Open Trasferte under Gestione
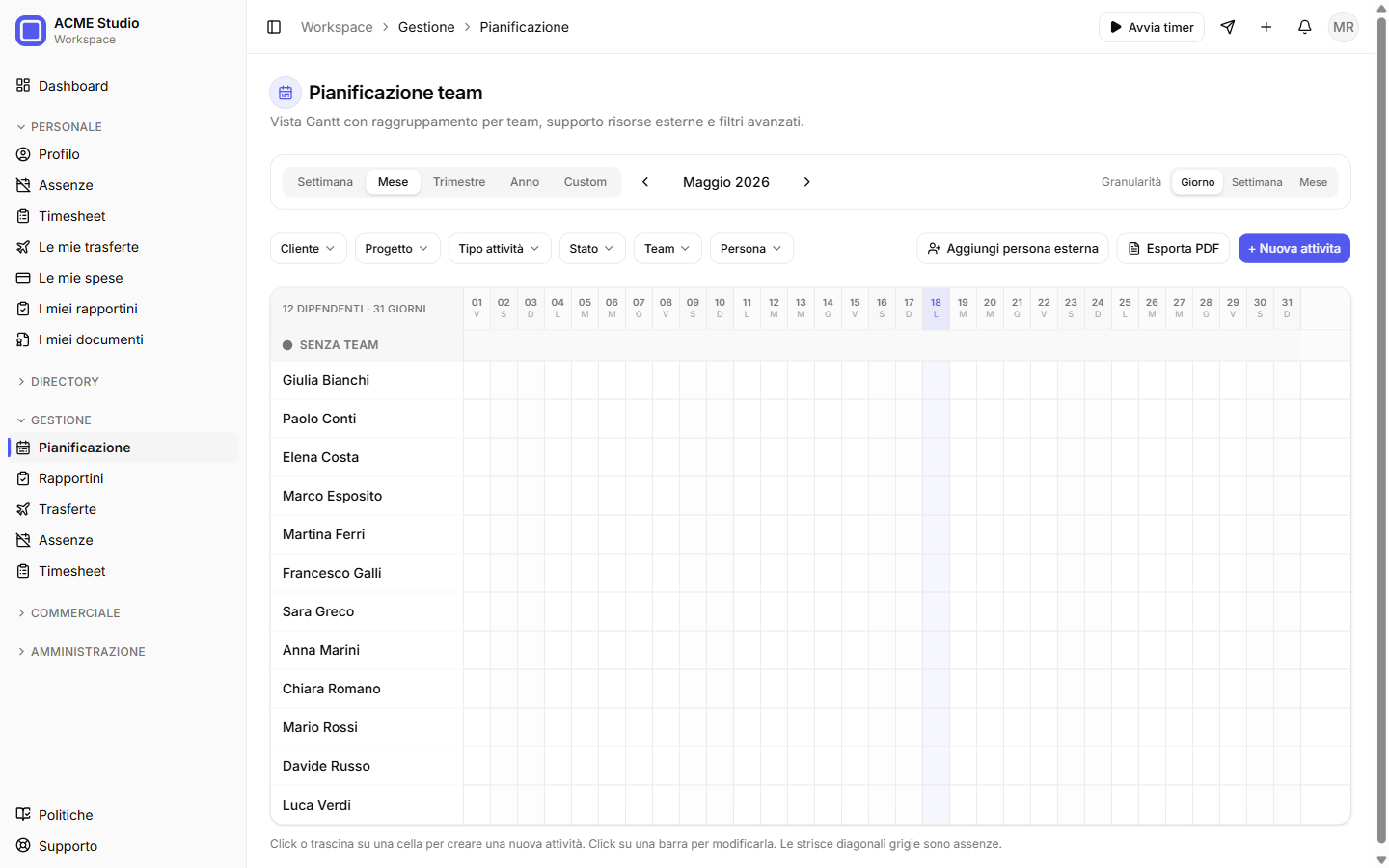This screenshot has width=1389, height=868. [x=123, y=509]
